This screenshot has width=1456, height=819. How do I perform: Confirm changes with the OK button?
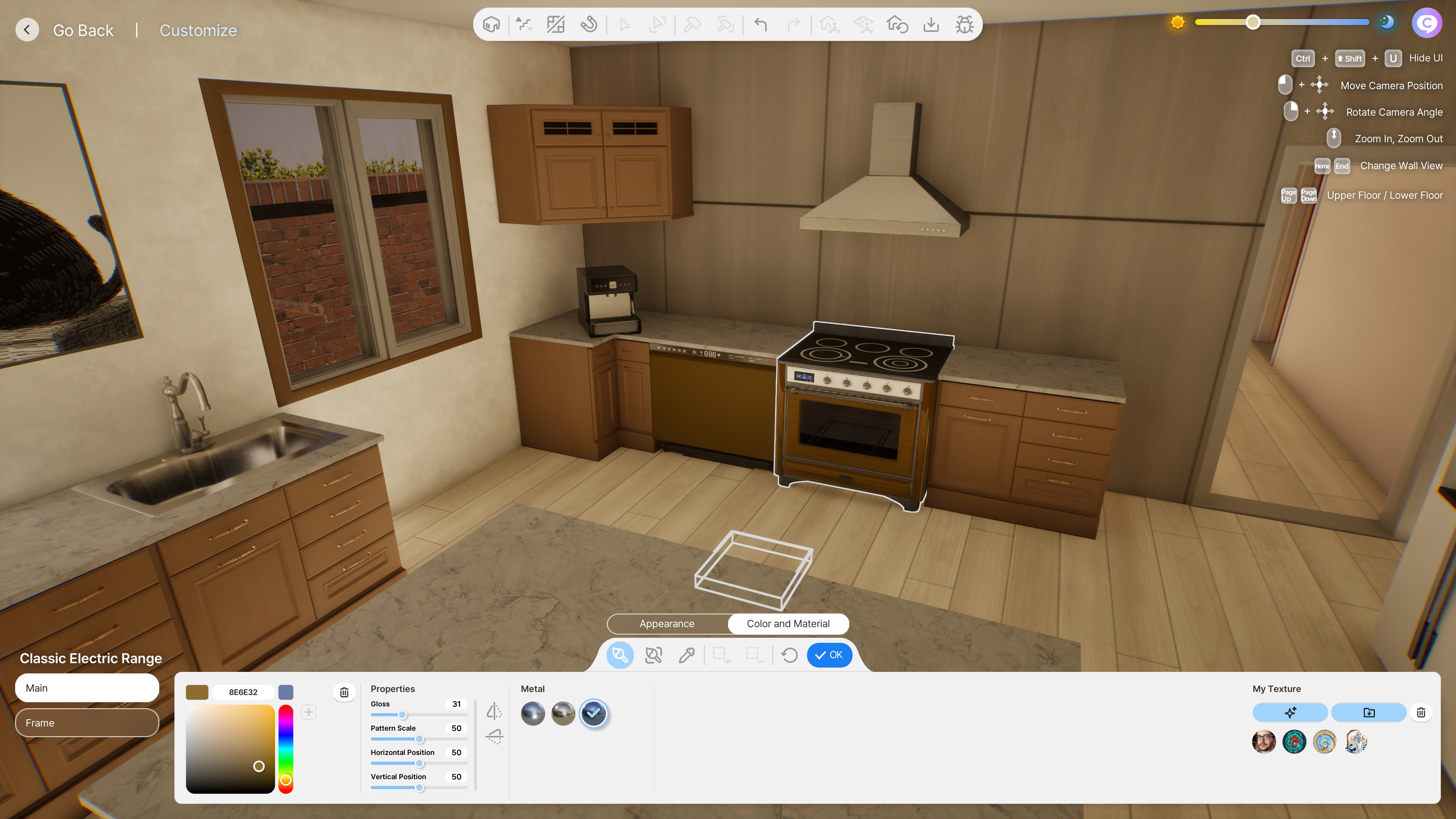point(829,655)
